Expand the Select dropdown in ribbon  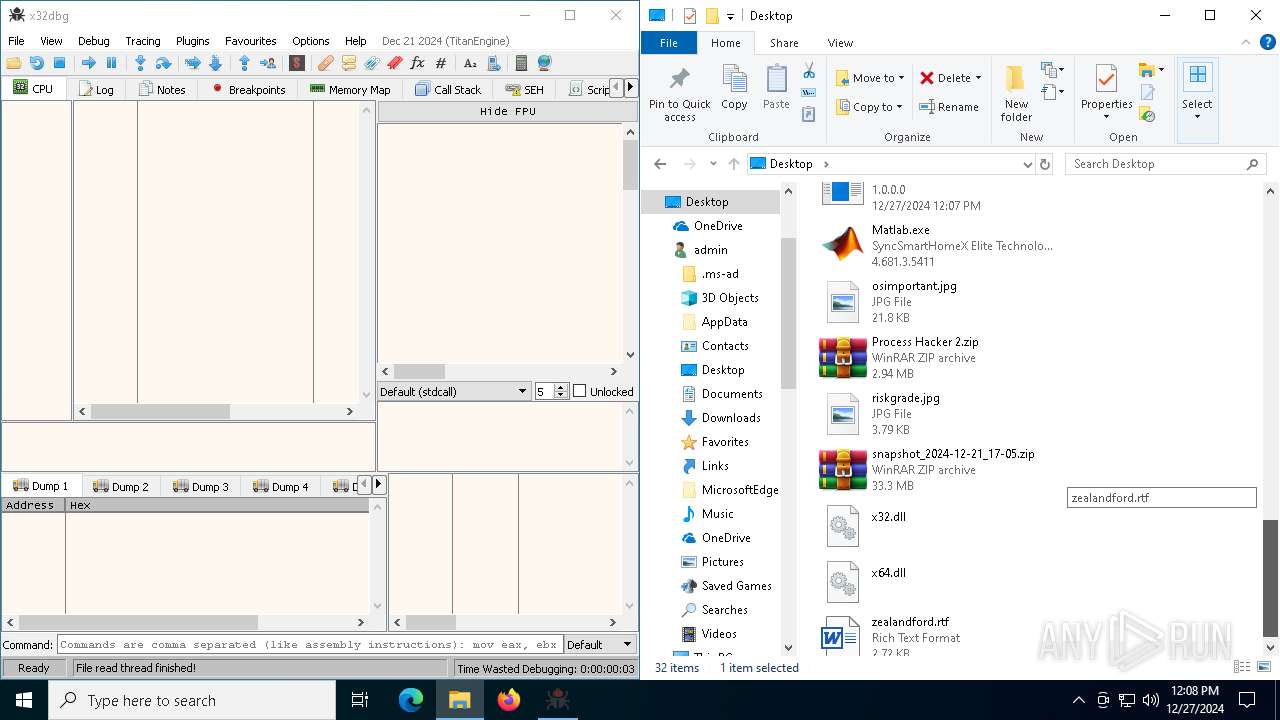point(1197,101)
